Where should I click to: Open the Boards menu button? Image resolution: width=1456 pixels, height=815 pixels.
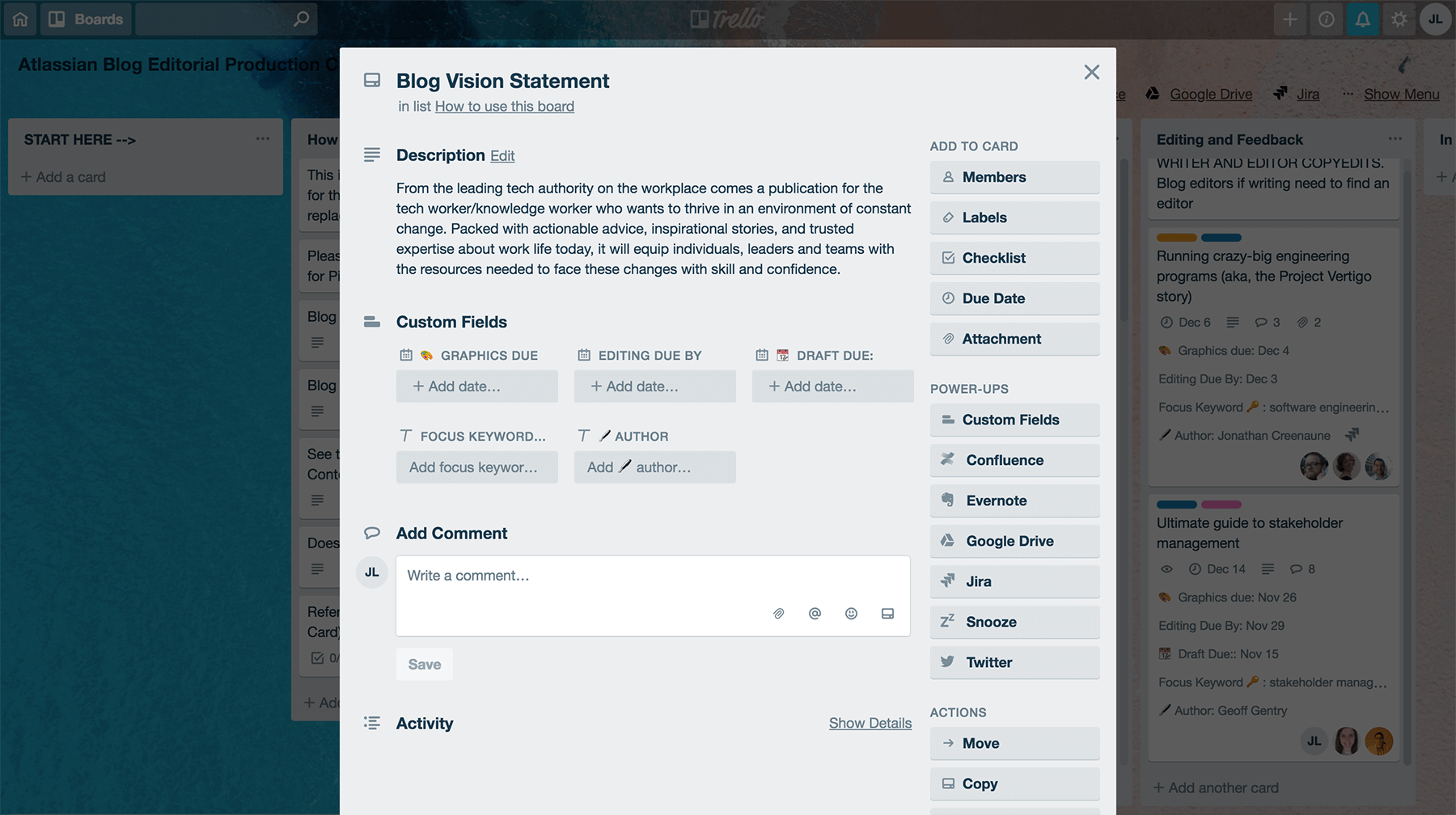click(86, 19)
